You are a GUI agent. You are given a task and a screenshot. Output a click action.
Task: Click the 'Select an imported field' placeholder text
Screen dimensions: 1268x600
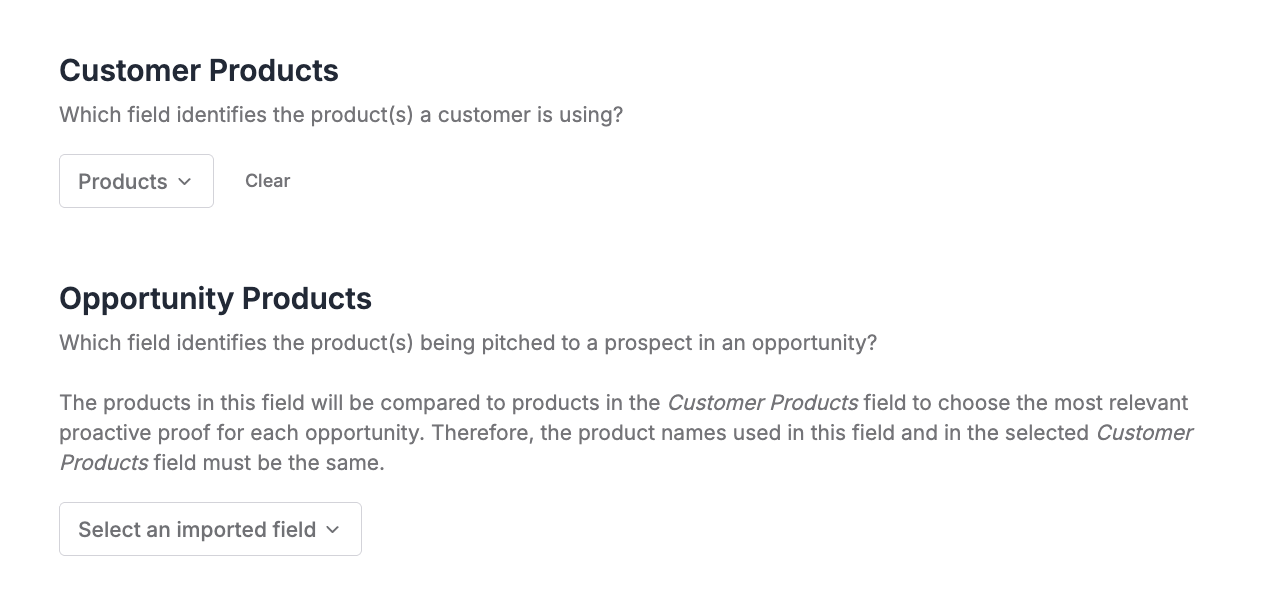tap(197, 530)
